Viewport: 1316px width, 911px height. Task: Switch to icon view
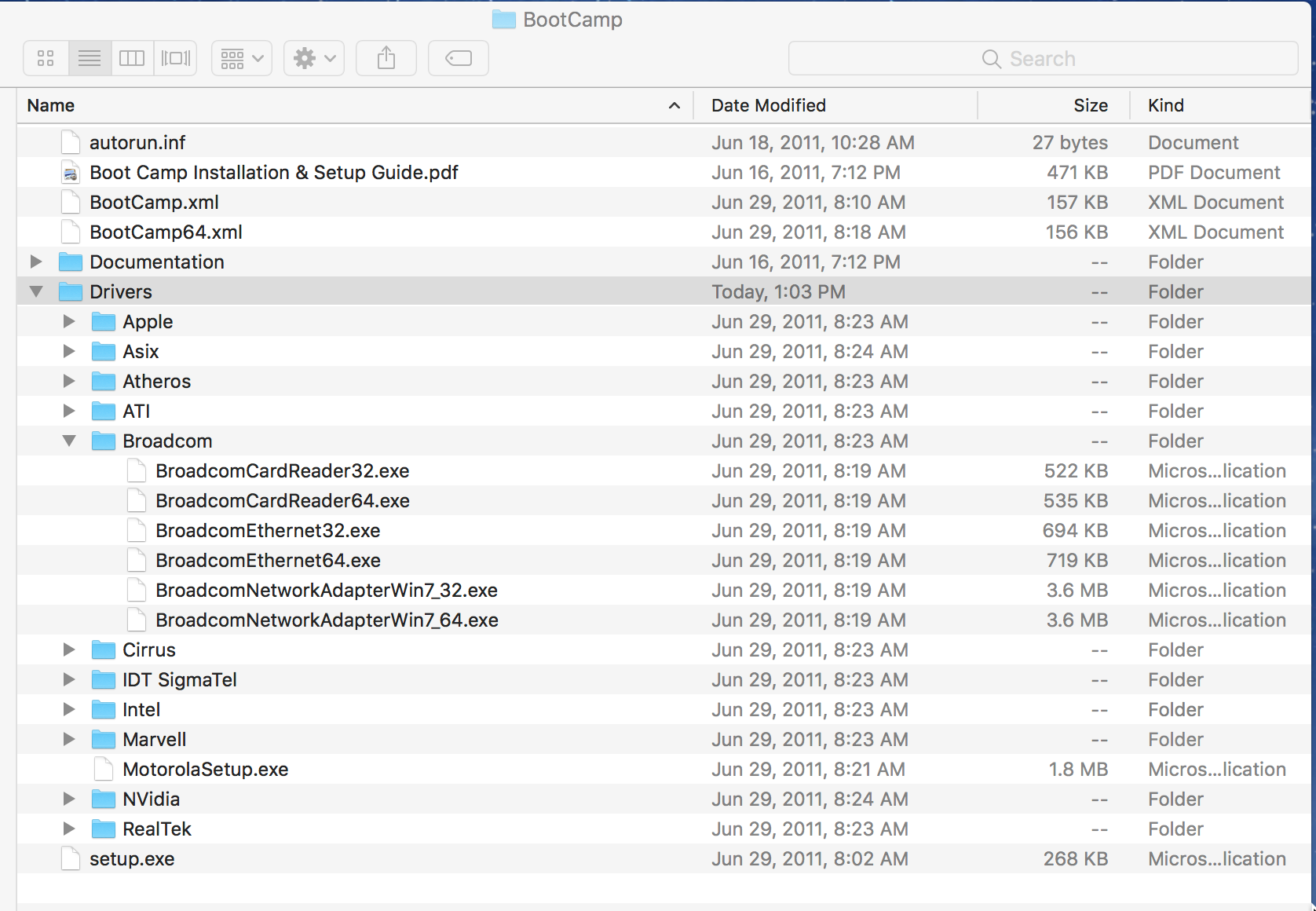coord(46,58)
